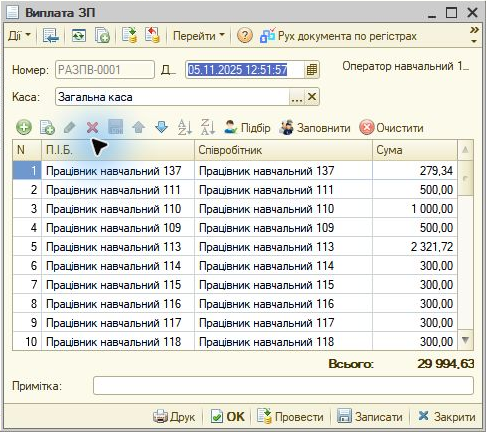
Task: Click the Закрити button
Action: 447,417
